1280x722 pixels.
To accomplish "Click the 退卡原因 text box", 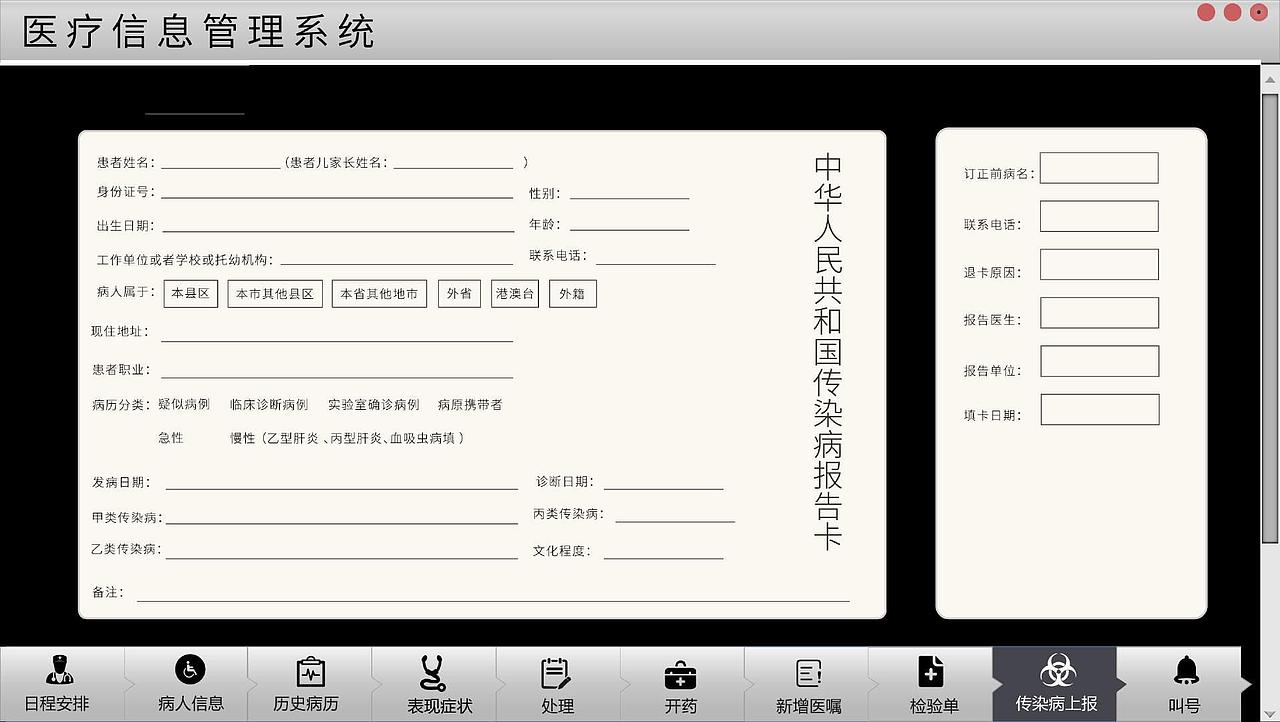I will tap(1099, 264).
